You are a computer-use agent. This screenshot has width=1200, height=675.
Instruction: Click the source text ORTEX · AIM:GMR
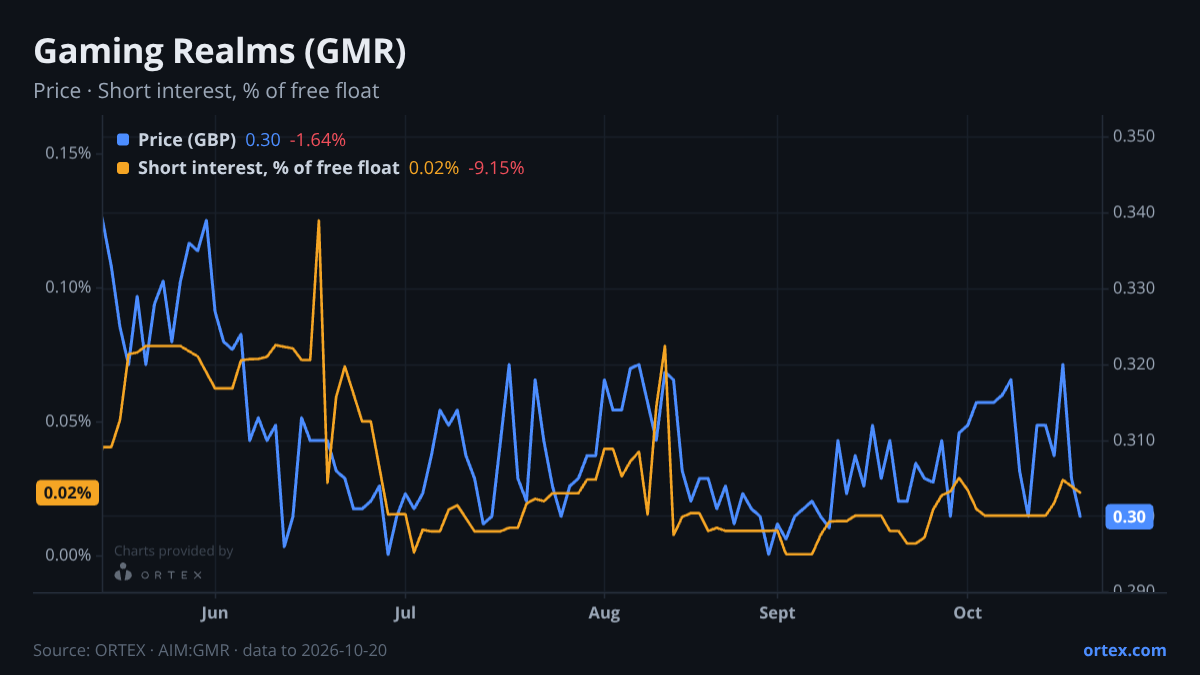pos(162,650)
